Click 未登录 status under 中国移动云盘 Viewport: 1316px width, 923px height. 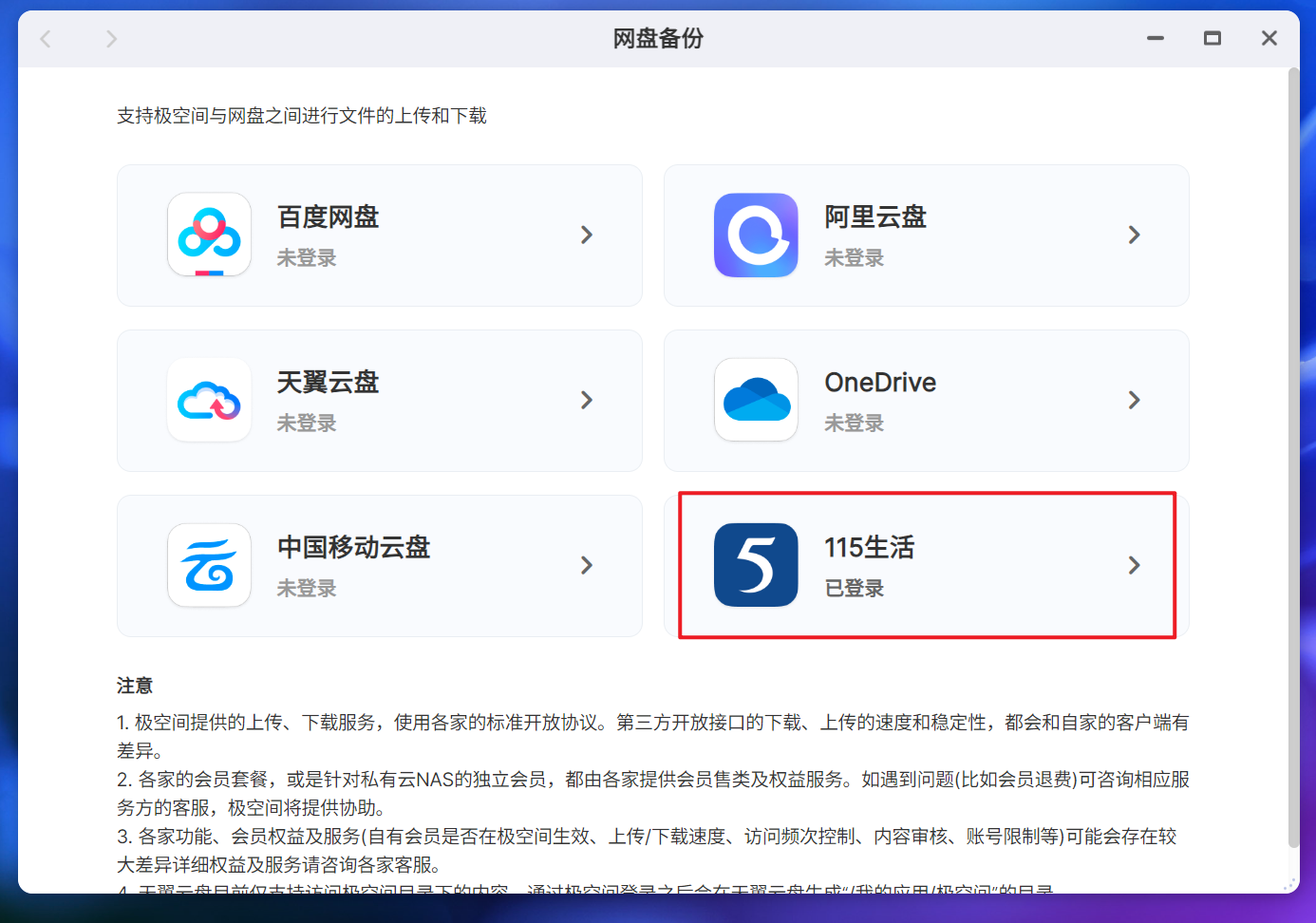[307, 589]
